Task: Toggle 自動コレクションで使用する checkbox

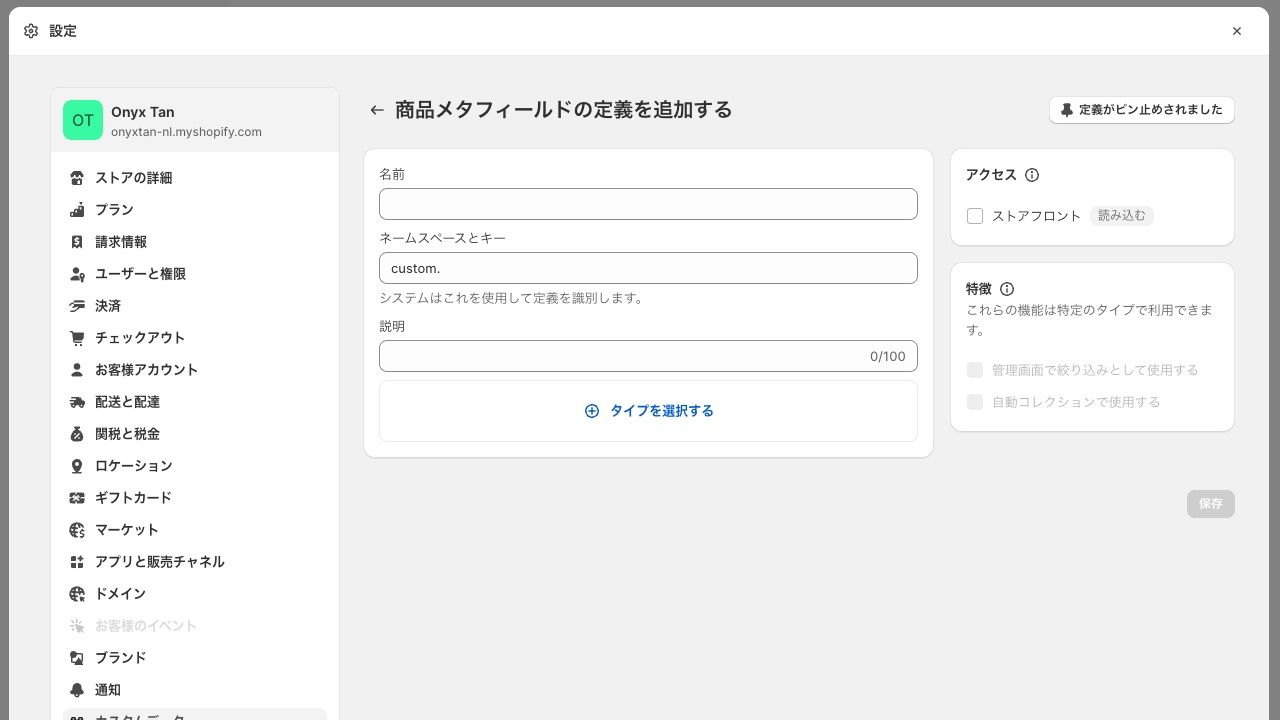Action: coord(975,402)
